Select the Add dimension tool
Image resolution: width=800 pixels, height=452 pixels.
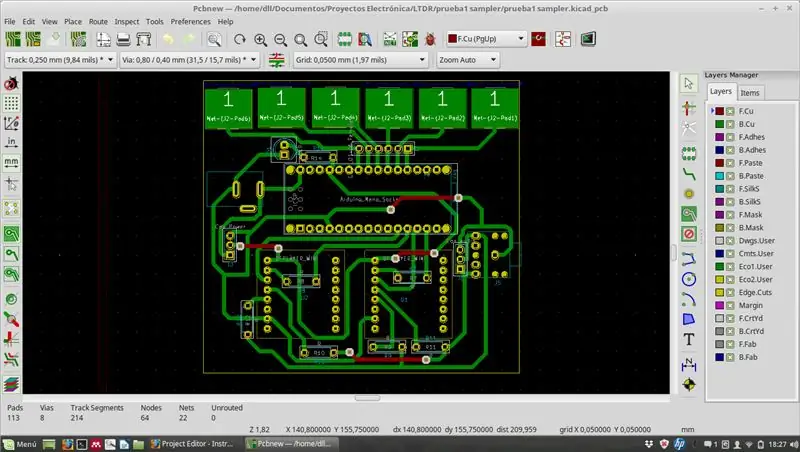pyautogui.click(x=689, y=364)
